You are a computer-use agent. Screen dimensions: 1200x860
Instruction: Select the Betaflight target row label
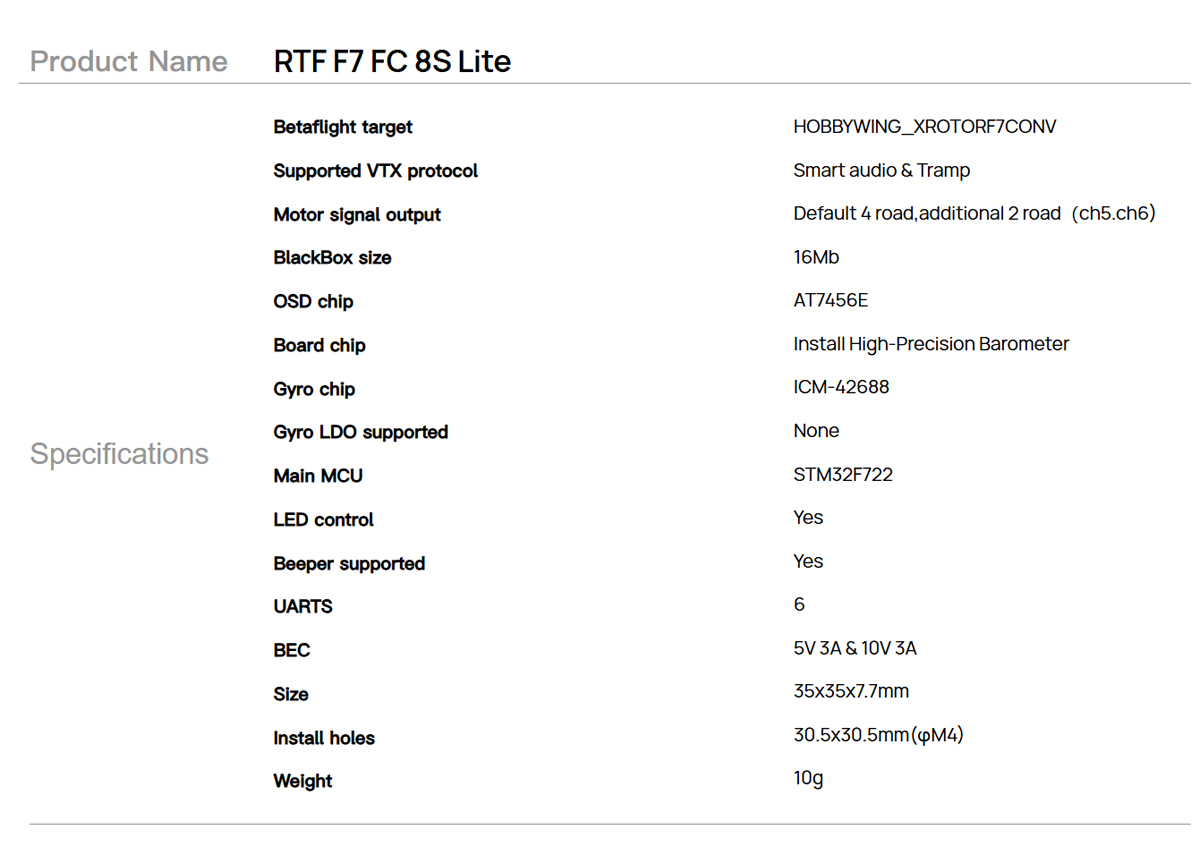tap(342, 127)
